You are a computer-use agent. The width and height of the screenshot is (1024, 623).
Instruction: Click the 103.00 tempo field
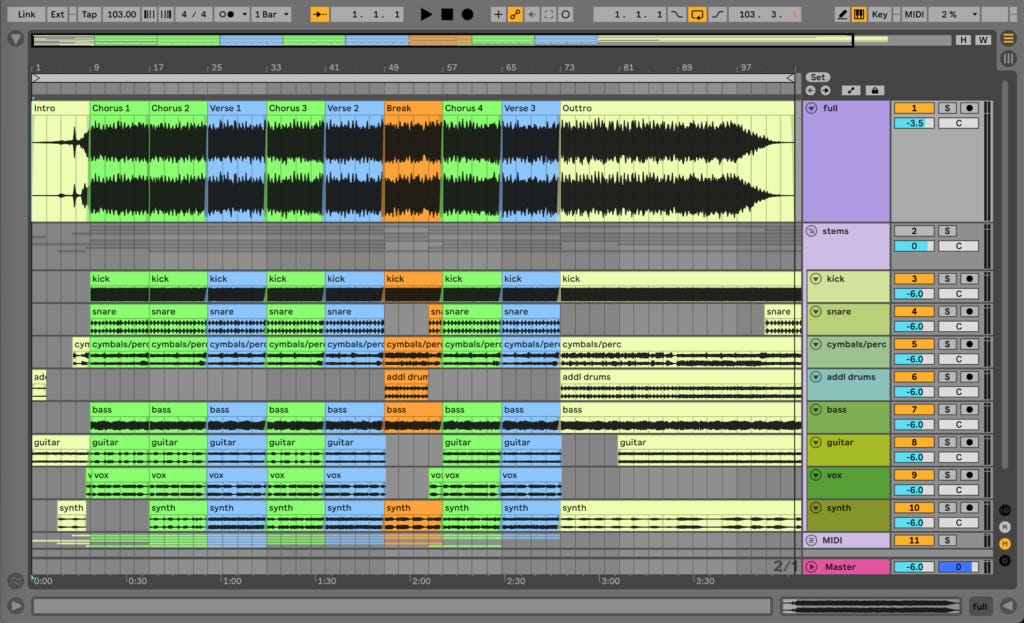(121, 14)
